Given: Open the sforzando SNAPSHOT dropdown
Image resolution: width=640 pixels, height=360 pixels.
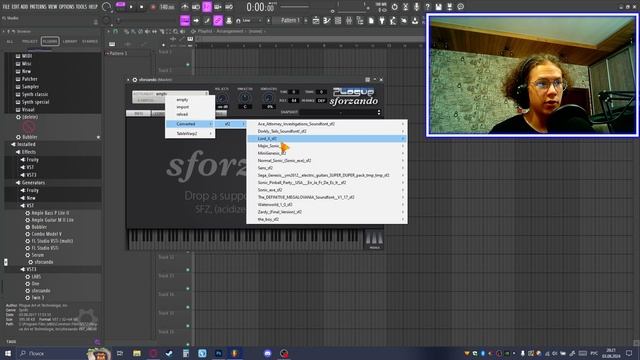Looking at the screenshot, I should point(341,112).
